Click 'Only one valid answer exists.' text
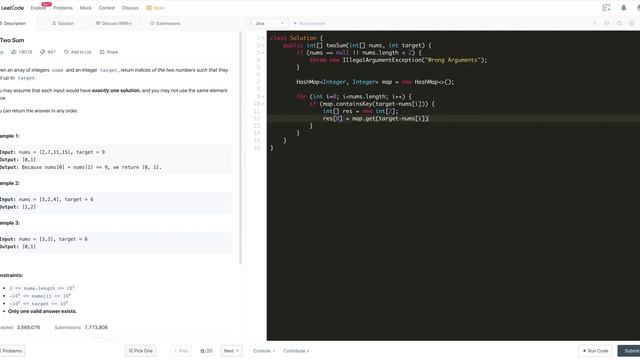 [42, 311]
